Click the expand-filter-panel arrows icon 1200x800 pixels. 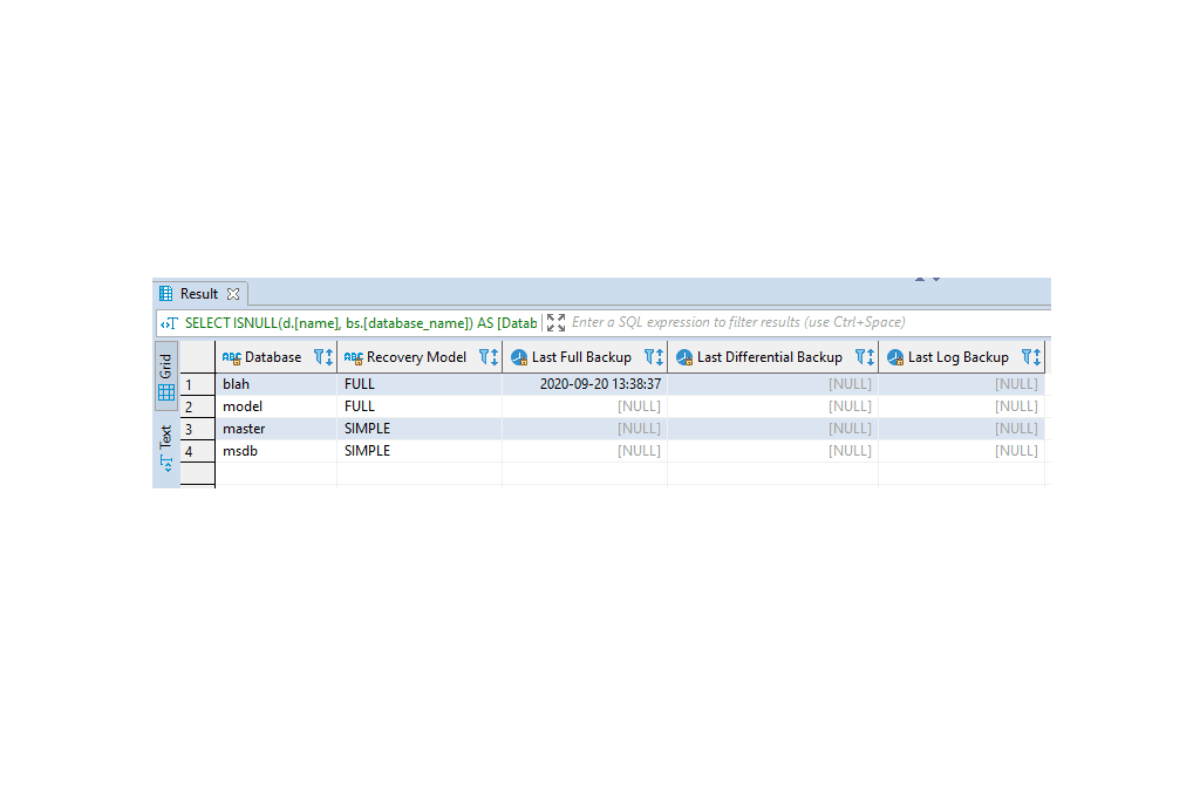click(x=557, y=322)
